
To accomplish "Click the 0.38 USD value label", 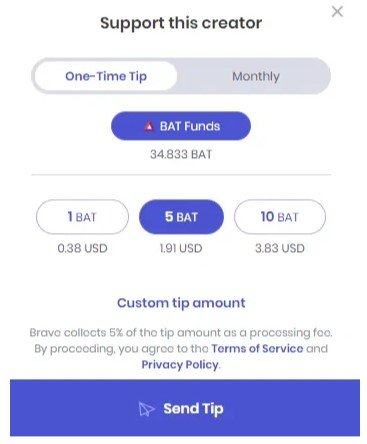I will click(82, 248).
